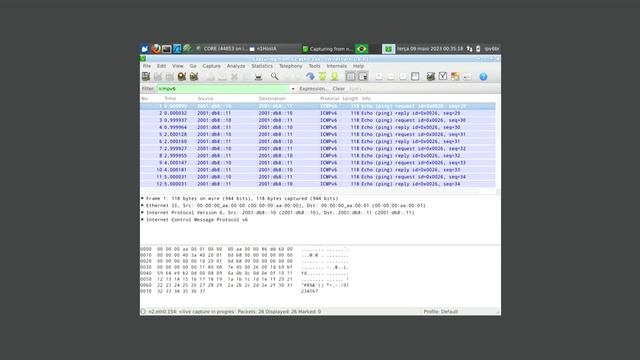Open the Help menu
The image size is (640, 360).
(x=358, y=66)
